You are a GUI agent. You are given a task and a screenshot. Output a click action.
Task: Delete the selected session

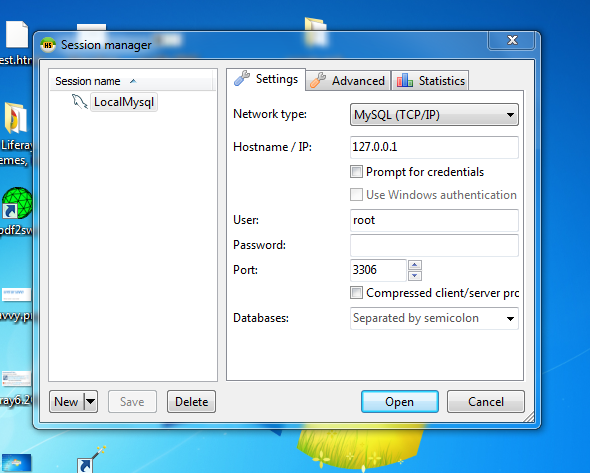192,402
